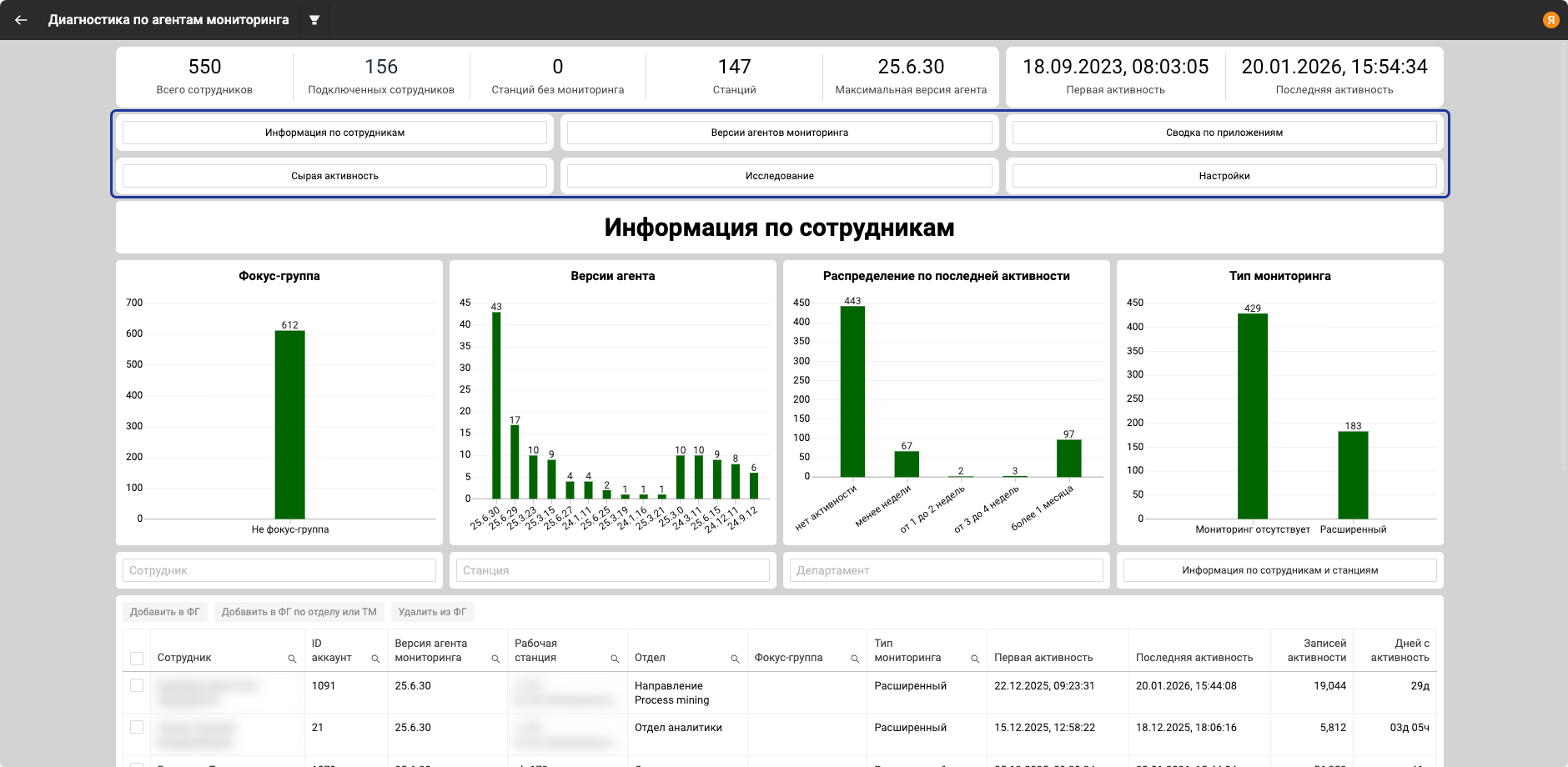Tick the select-all checkbox in table header
This screenshot has width=1568, height=767.
click(137, 659)
